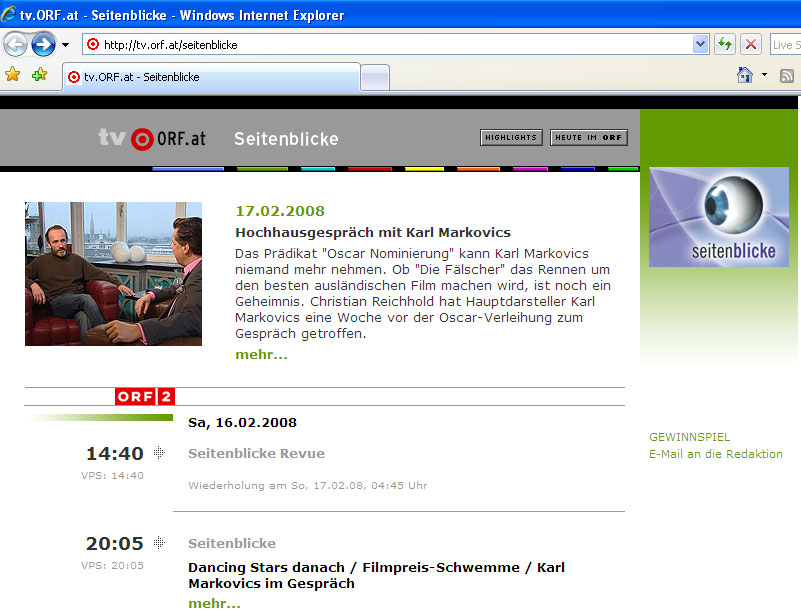This screenshot has height=616, width=801.
Task: Open the Favorites Center star icon
Action: (x=13, y=75)
